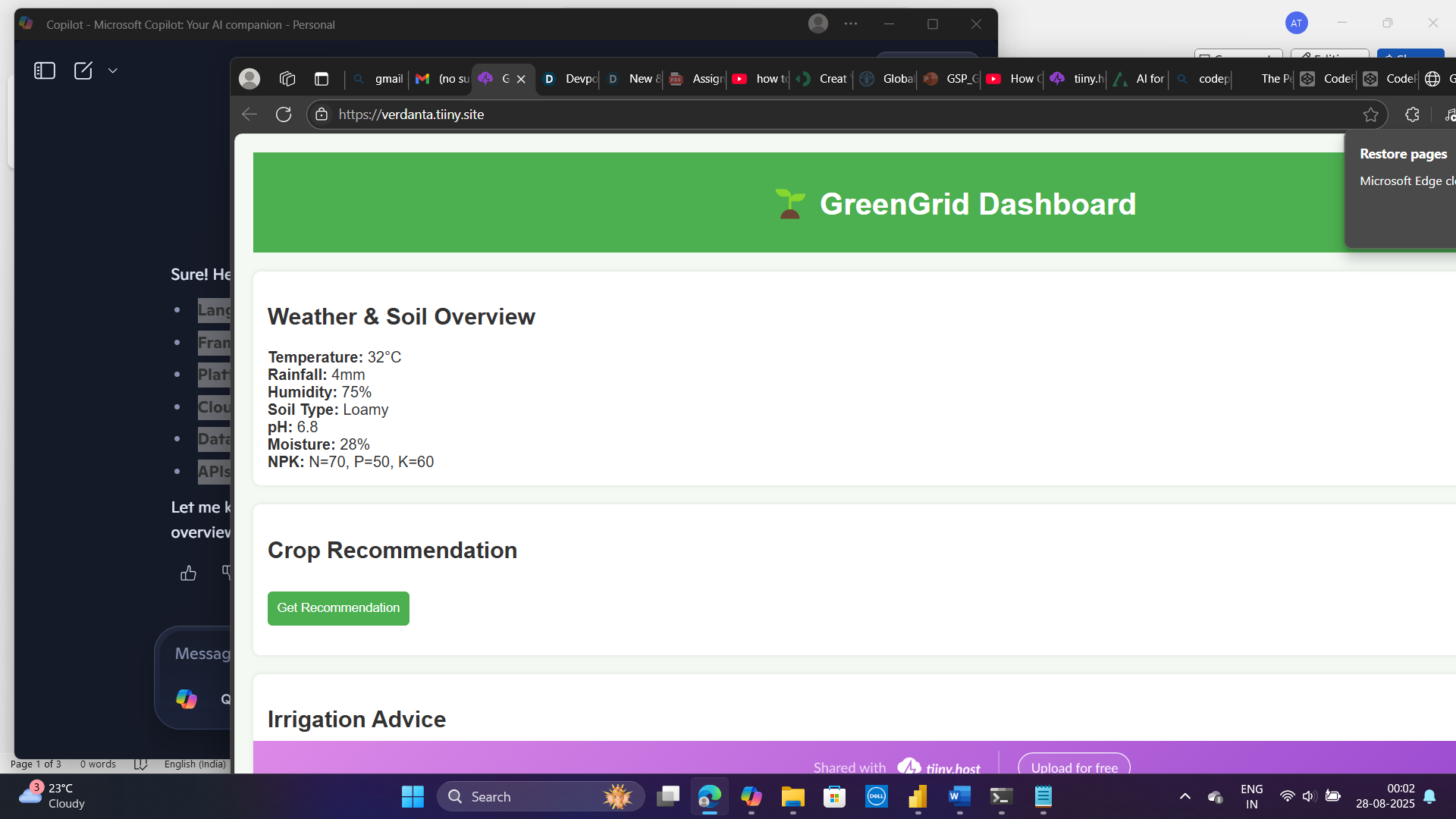
Task: Open the Extensions puzzle icon
Action: (x=1412, y=115)
